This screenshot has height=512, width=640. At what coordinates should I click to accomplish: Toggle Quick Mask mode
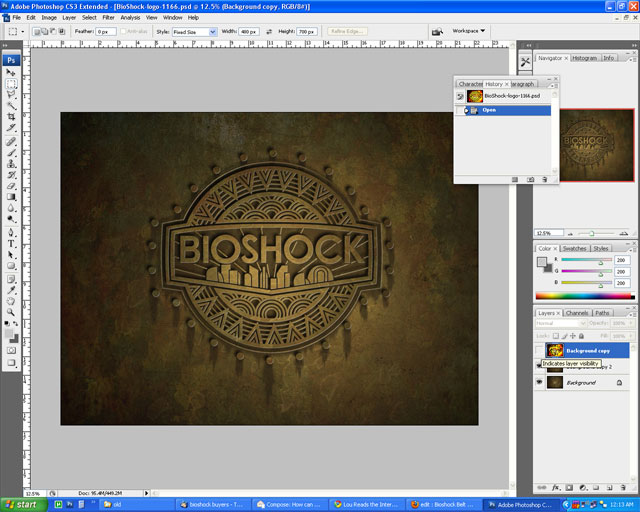11,350
